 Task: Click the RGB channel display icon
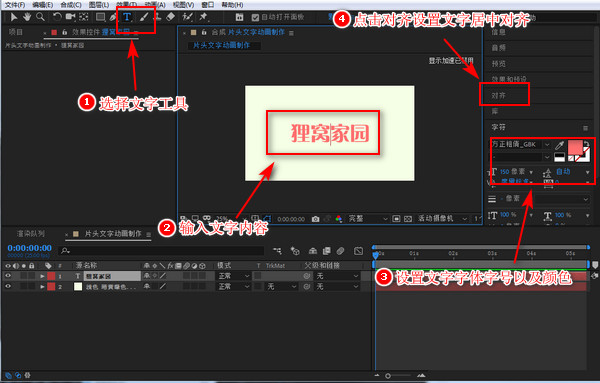coord(339,219)
